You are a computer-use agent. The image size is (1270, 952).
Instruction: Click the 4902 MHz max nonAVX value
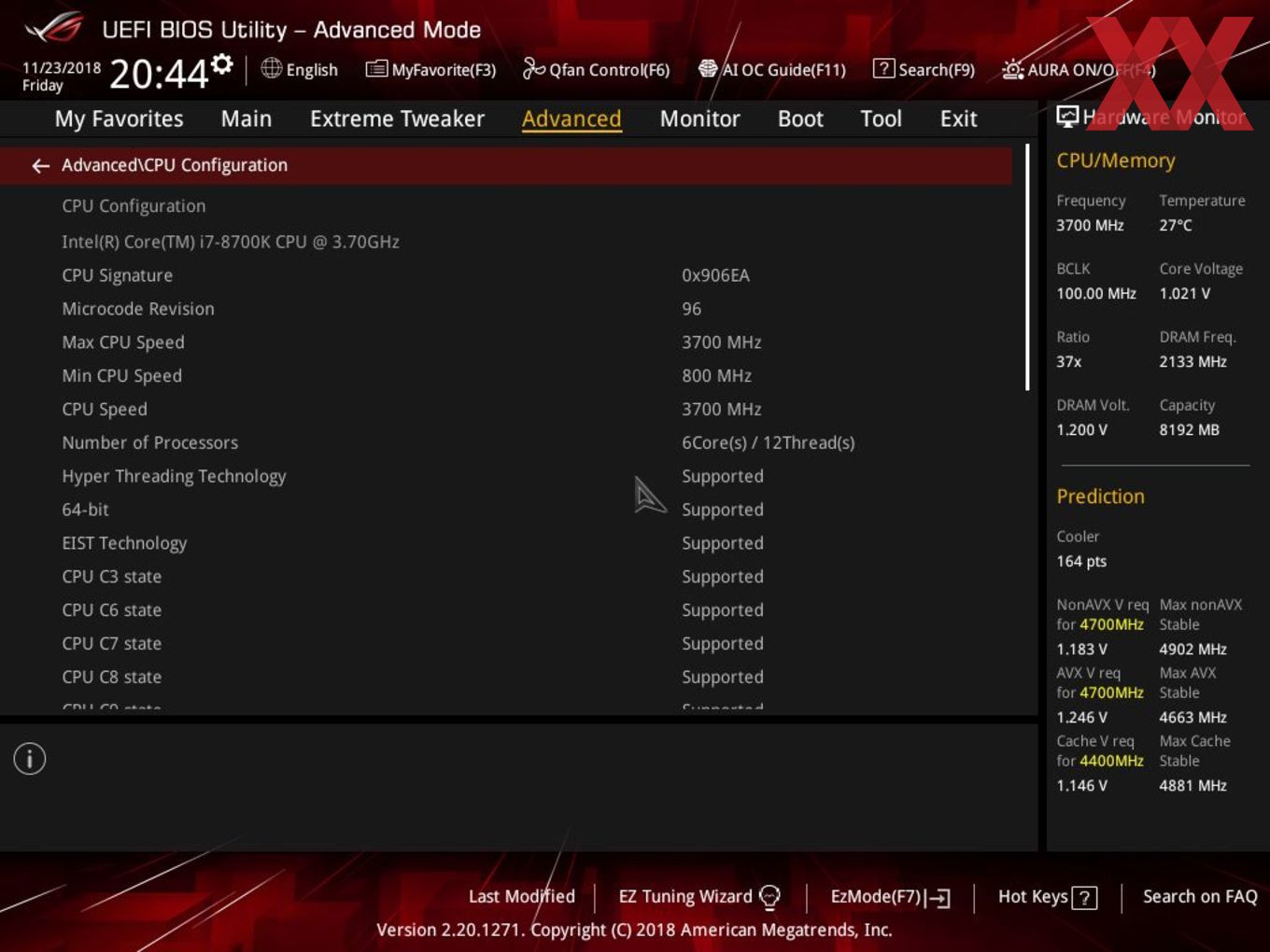[1192, 649]
